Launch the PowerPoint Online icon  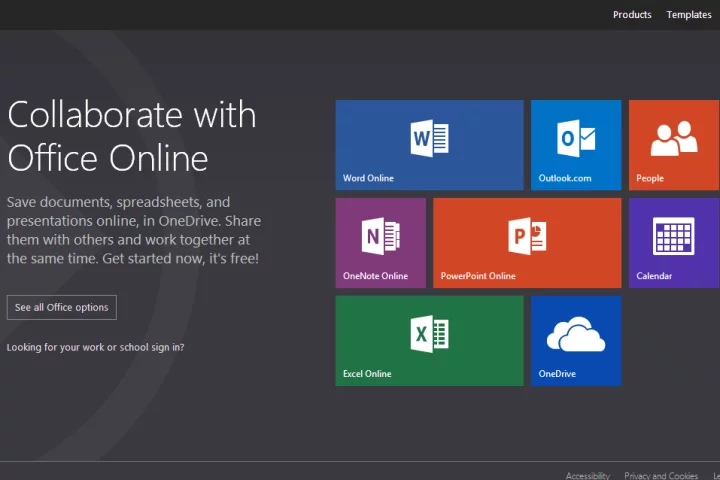pos(527,236)
